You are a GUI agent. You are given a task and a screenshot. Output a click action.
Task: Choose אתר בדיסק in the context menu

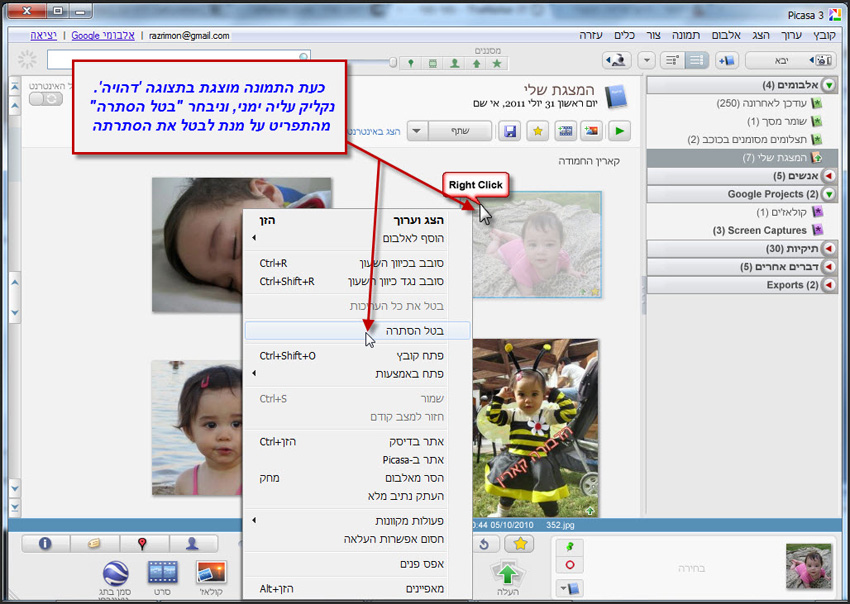click(358, 442)
